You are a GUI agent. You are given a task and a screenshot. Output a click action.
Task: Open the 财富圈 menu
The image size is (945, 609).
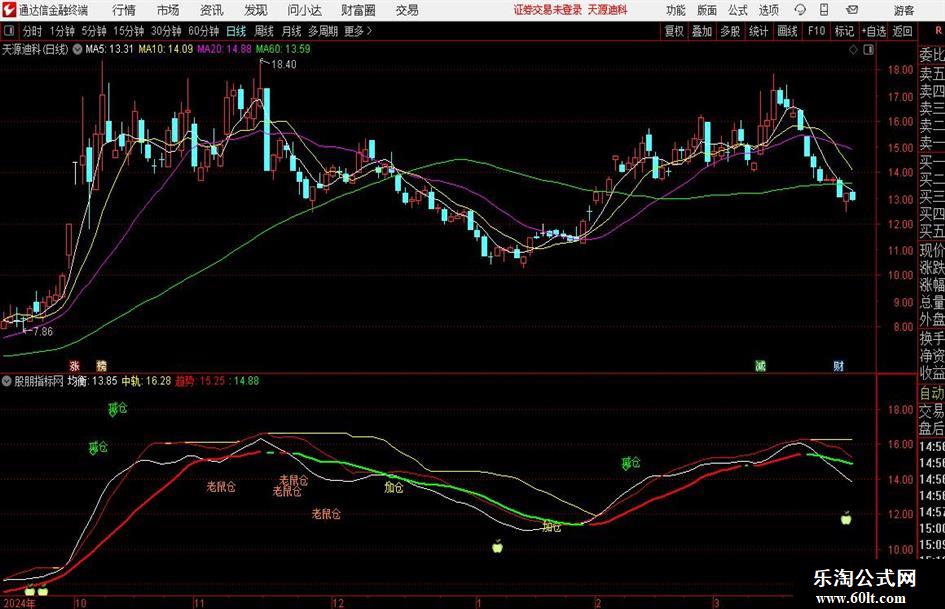(358, 10)
